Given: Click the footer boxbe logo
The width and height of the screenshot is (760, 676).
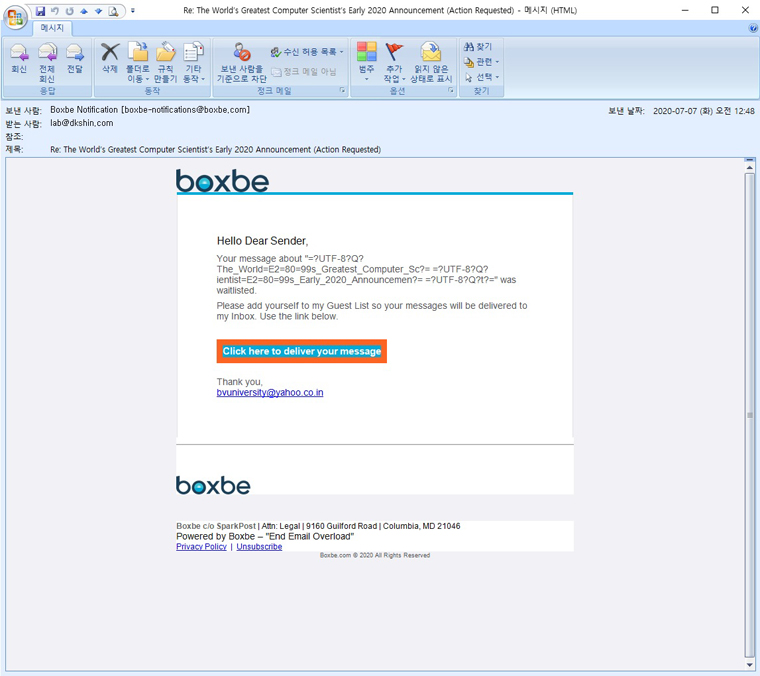Looking at the screenshot, I should point(213,485).
